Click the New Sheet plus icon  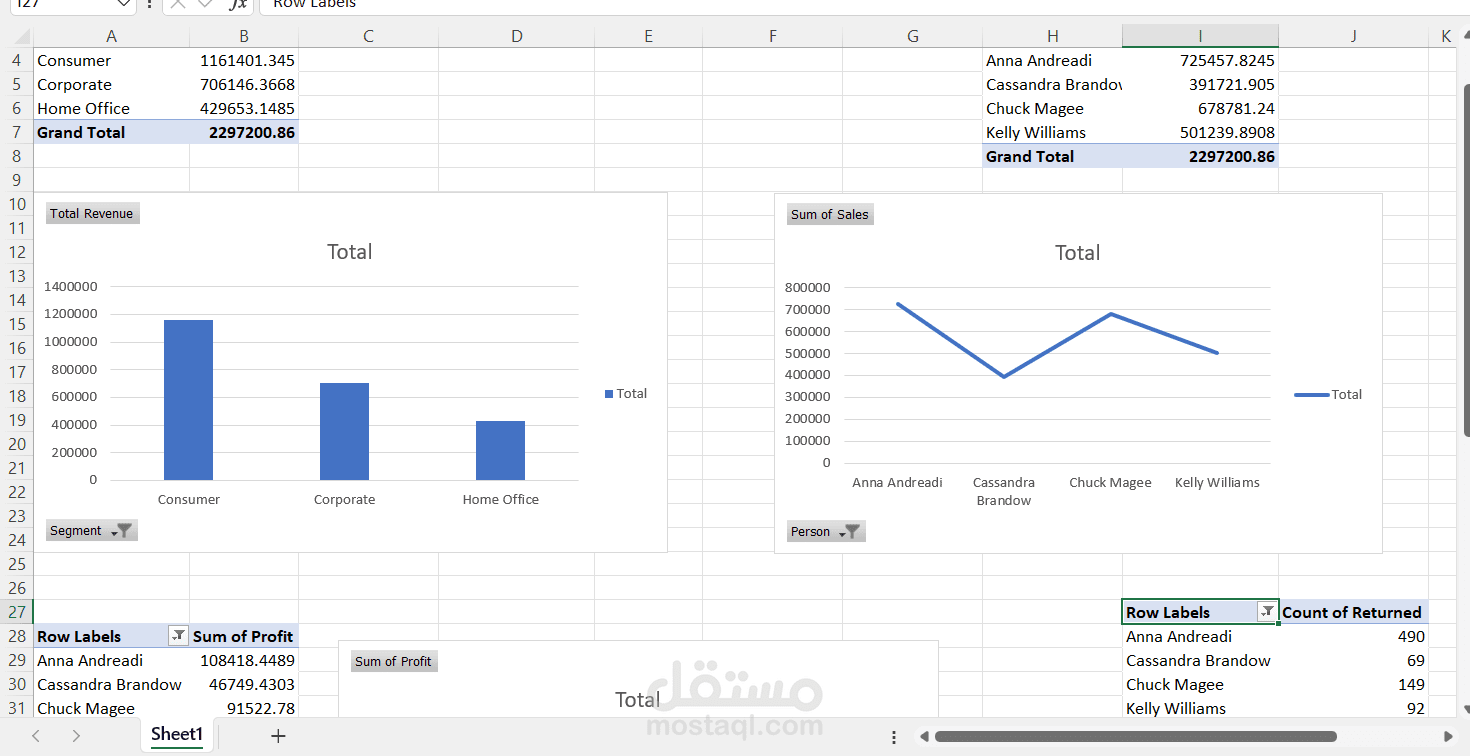click(x=277, y=735)
